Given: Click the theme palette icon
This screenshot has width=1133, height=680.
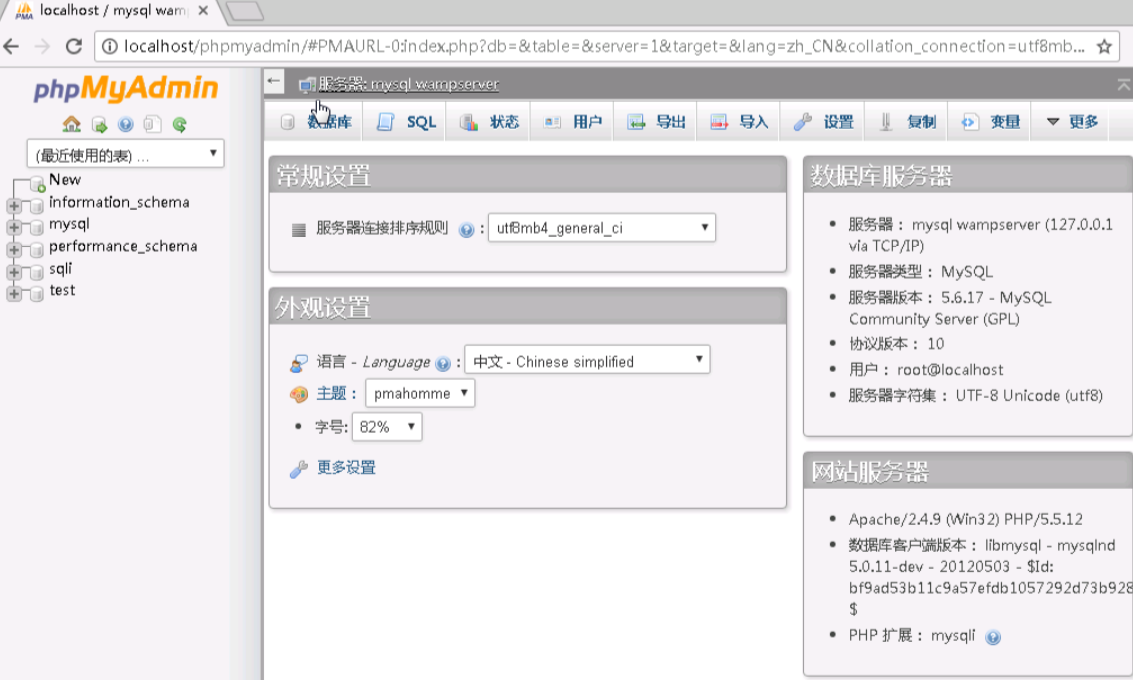Looking at the screenshot, I should (x=298, y=394).
